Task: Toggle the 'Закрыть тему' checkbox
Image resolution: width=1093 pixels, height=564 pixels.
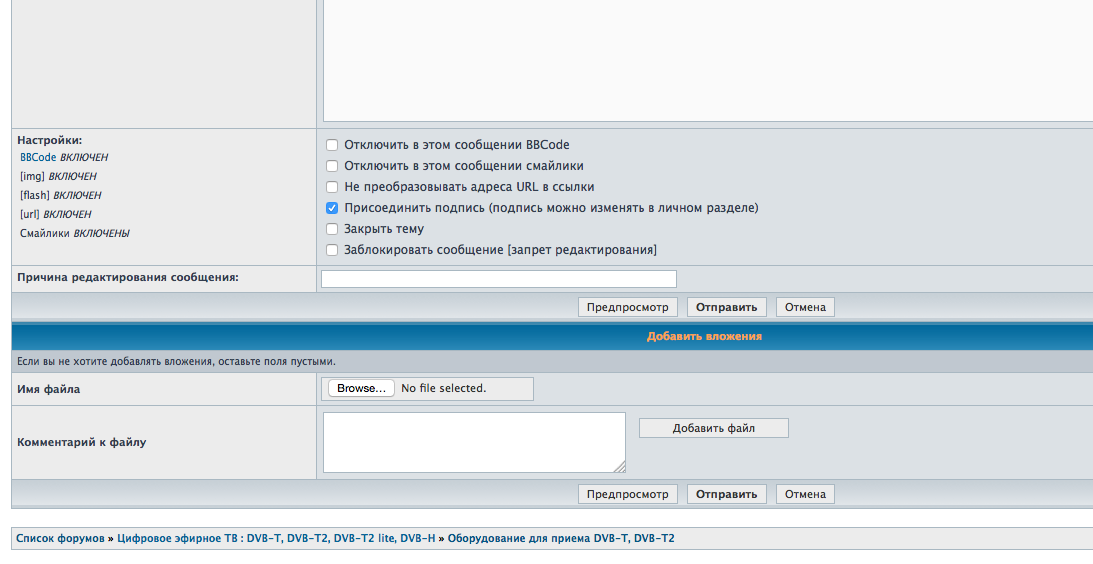Action: [x=332, y=229]
